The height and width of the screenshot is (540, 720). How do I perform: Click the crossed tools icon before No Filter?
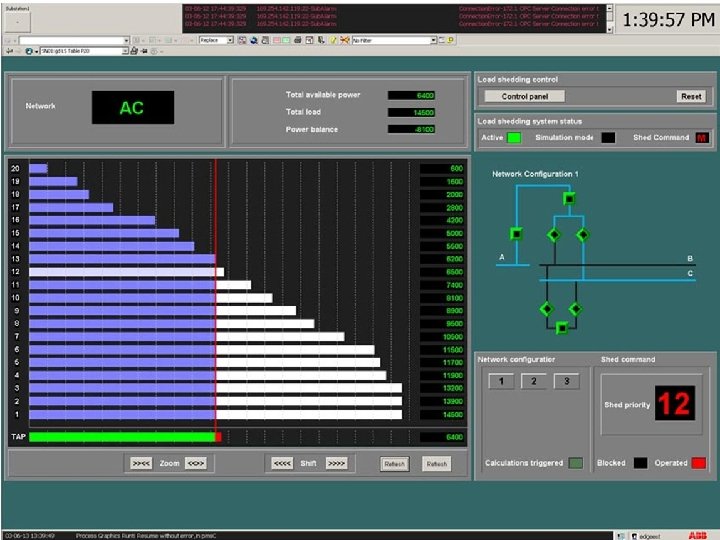[x=344, y=40]
